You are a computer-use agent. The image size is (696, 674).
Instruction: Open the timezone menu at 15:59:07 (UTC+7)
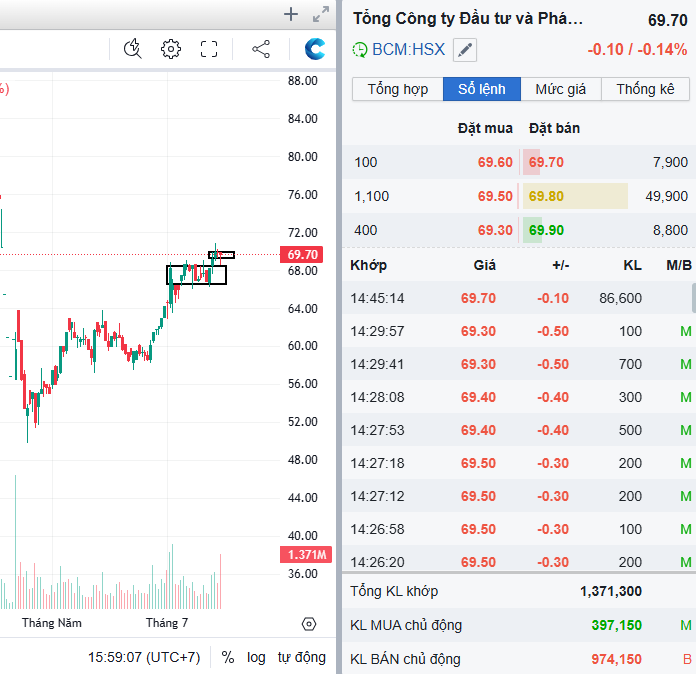[144, 657]
